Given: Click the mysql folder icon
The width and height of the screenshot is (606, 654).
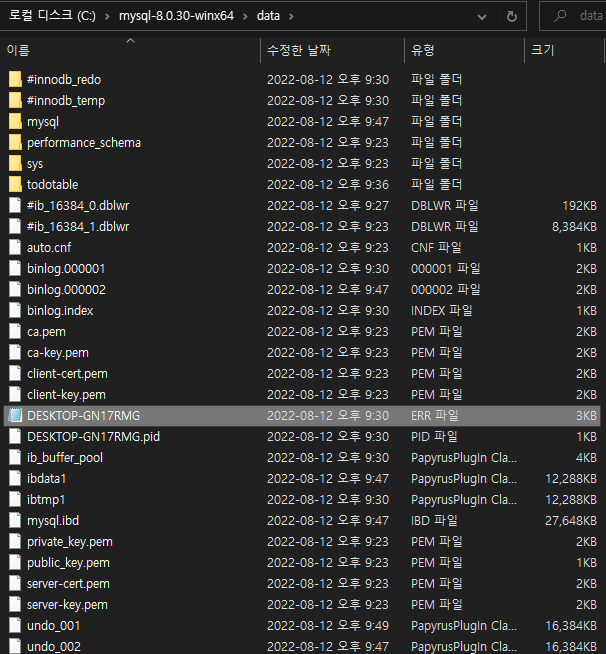Looking at the screenshot, I should tap(15, 121).
